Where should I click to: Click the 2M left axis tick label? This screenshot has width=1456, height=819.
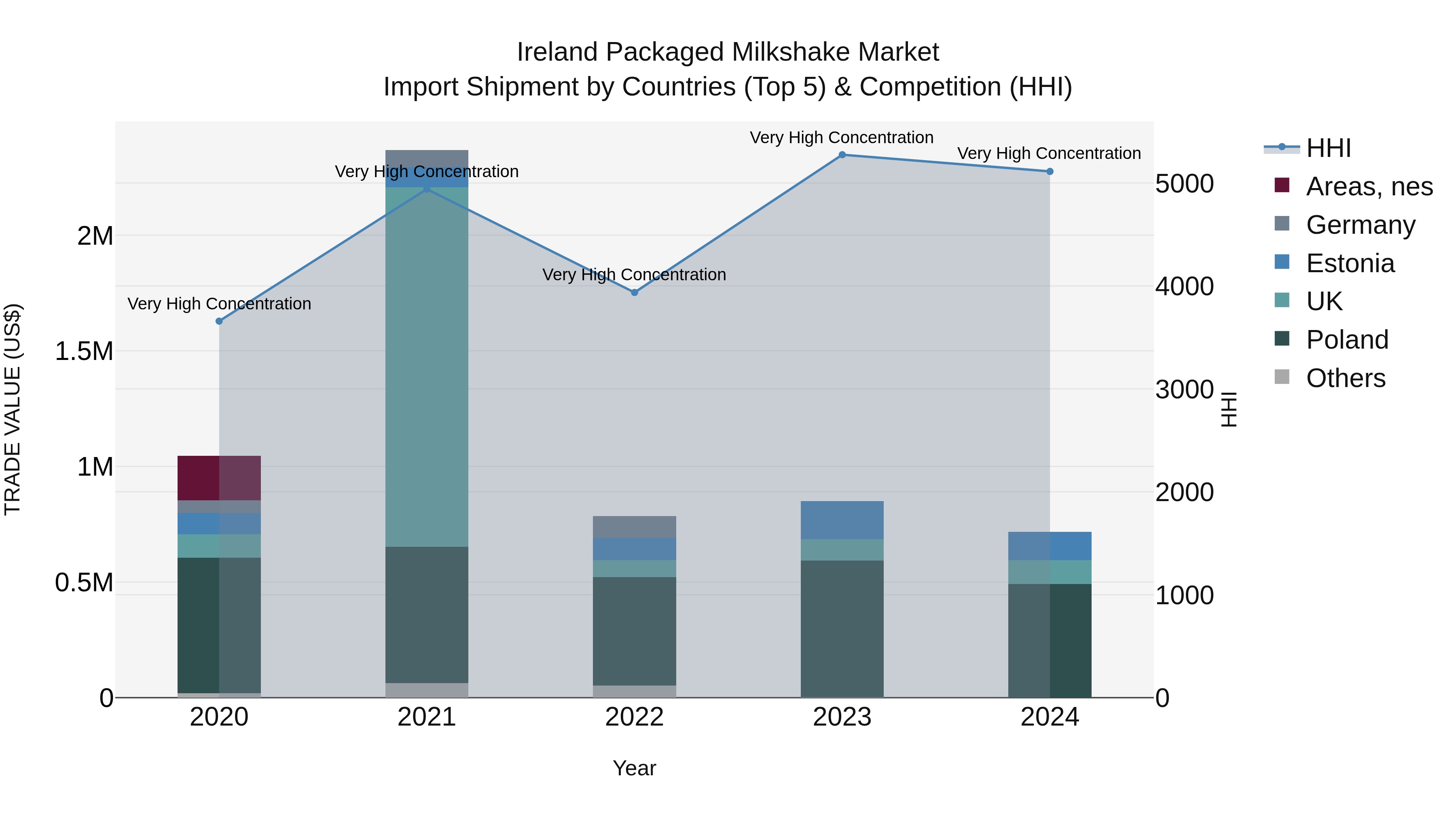click(x=95, y=236)
